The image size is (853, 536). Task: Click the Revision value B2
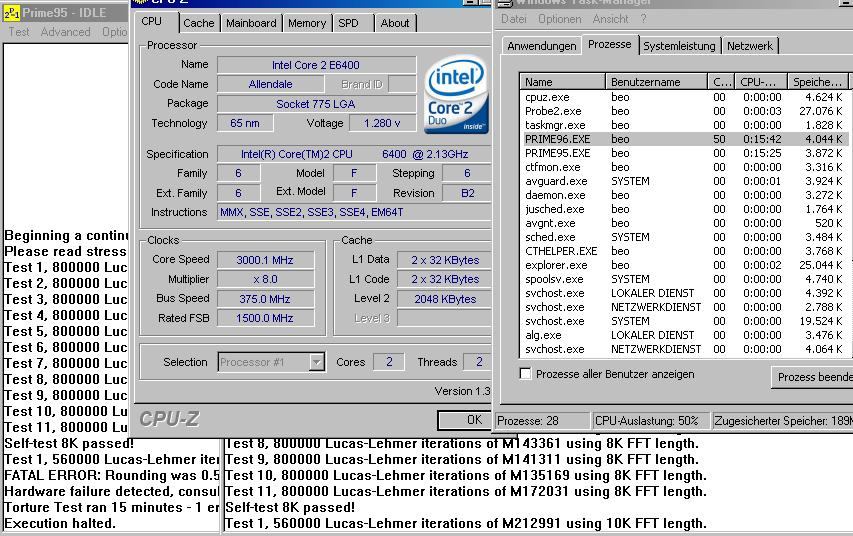point(467,193)
